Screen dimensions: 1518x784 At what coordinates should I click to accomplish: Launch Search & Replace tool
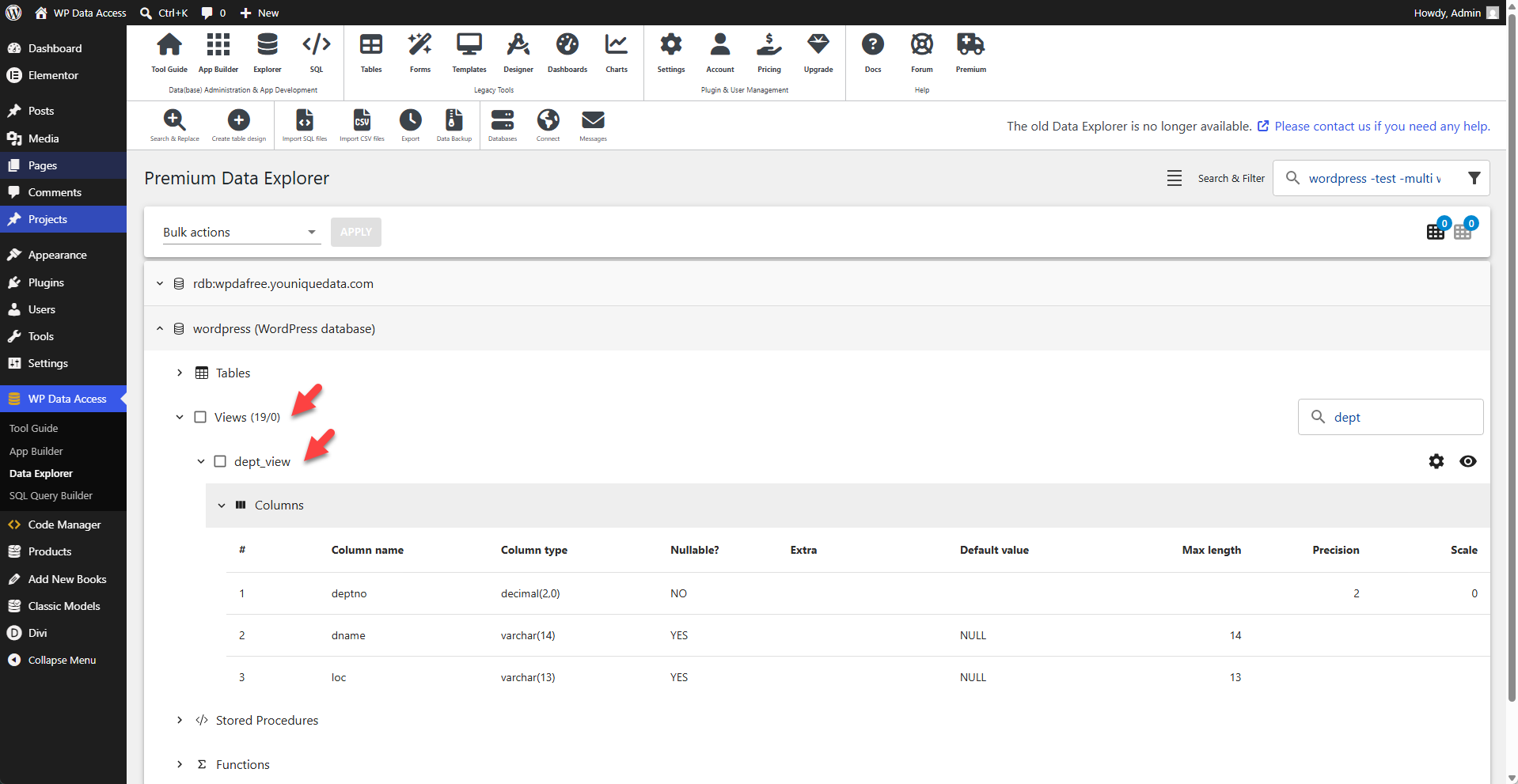[x=175, y=125]
